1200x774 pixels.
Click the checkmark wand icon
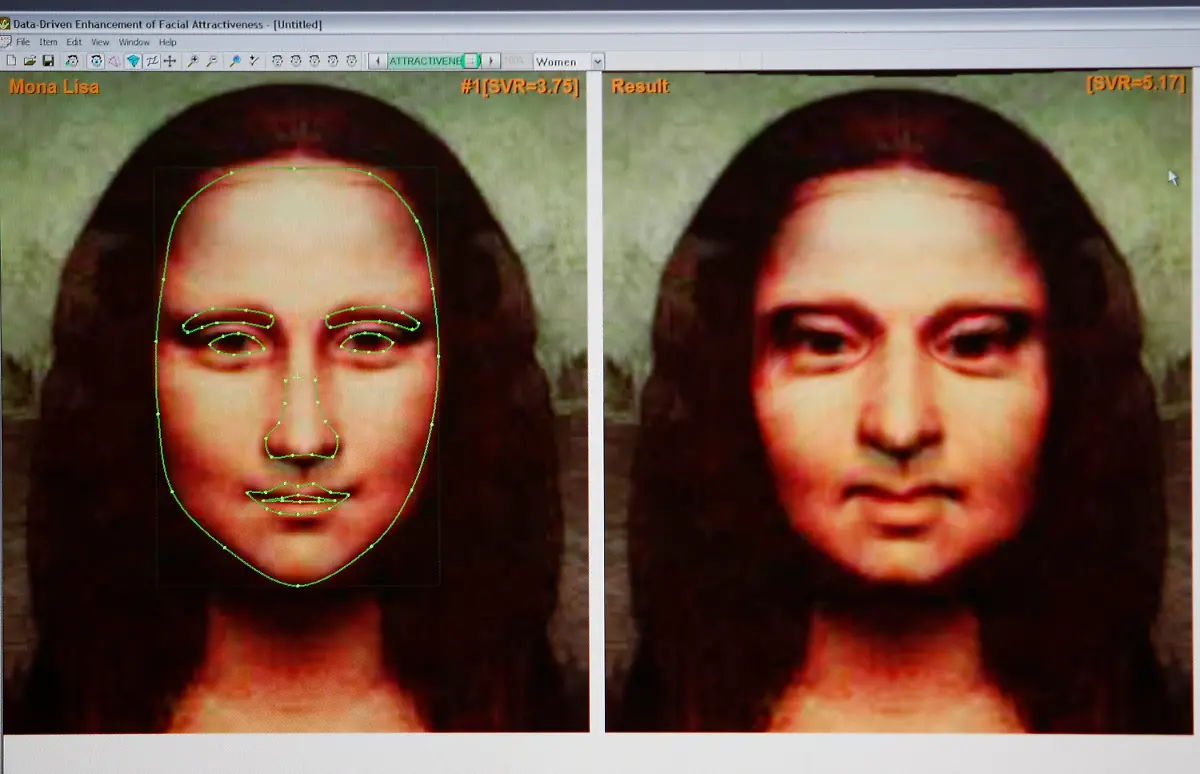[254, 61]
